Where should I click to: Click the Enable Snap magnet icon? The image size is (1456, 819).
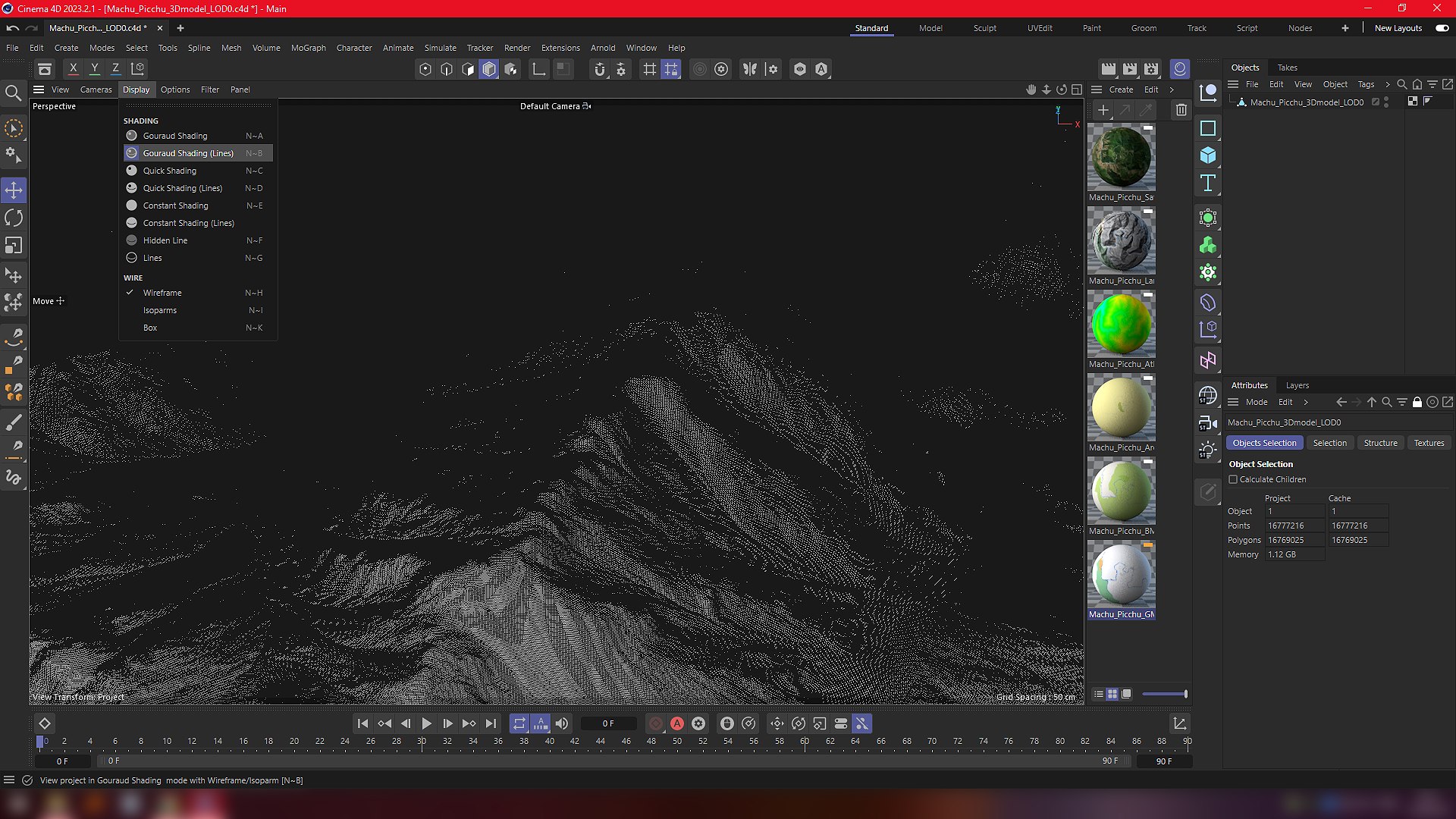pos(600,69)
